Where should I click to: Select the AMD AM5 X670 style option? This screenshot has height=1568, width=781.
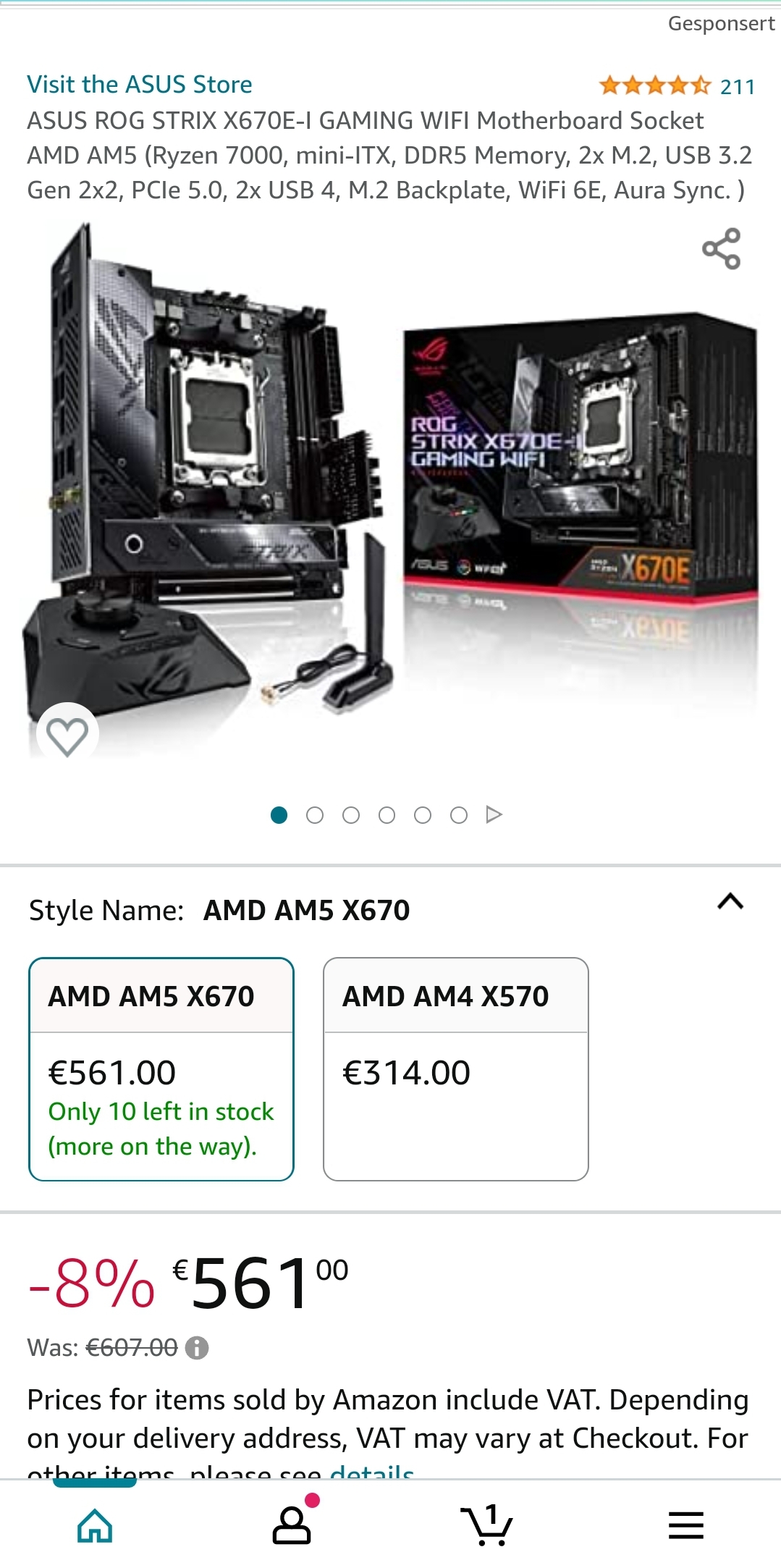(161, 1069)
